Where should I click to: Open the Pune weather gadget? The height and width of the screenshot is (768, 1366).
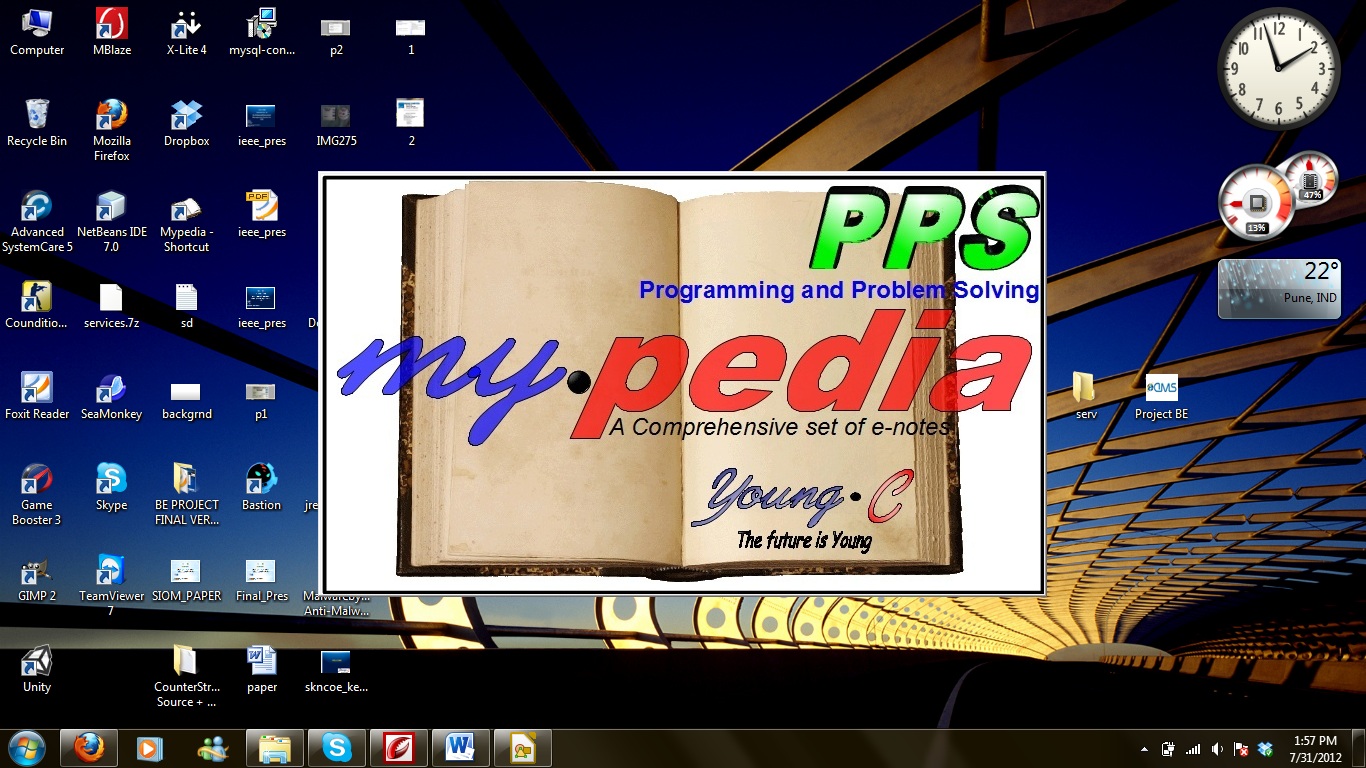click(1280, 287)
